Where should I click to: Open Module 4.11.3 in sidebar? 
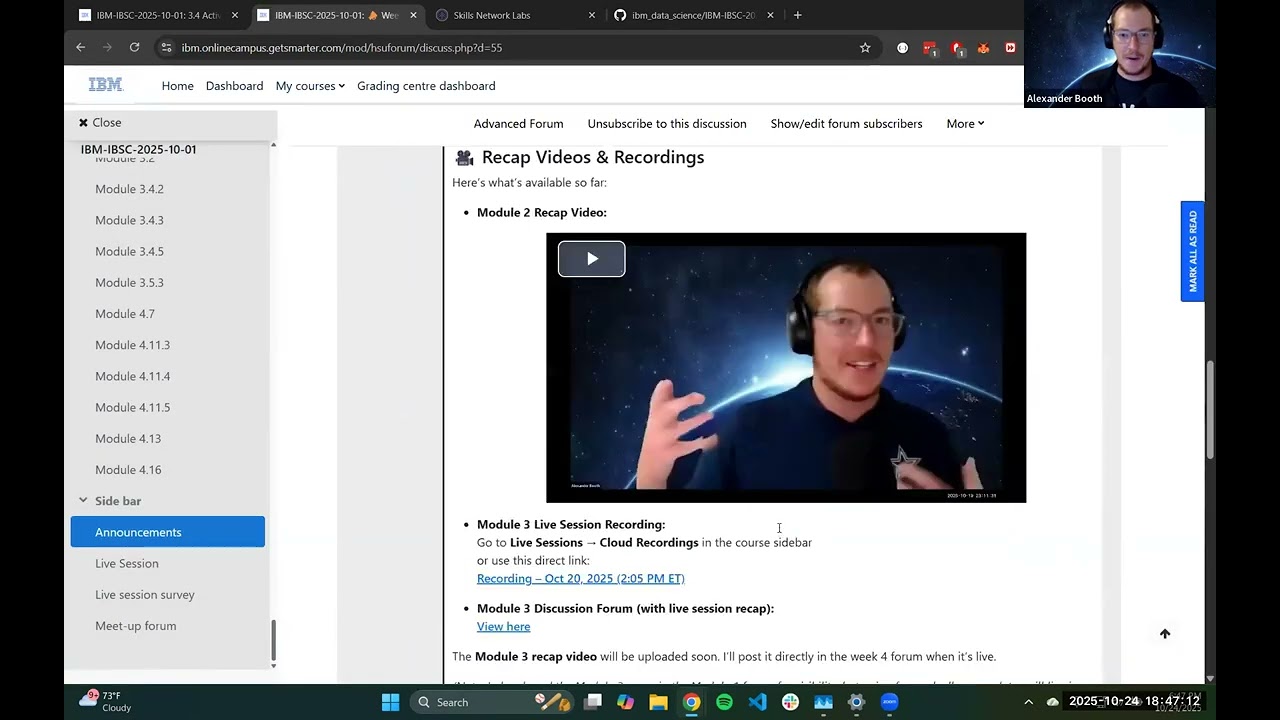click(x=132, y=345)
